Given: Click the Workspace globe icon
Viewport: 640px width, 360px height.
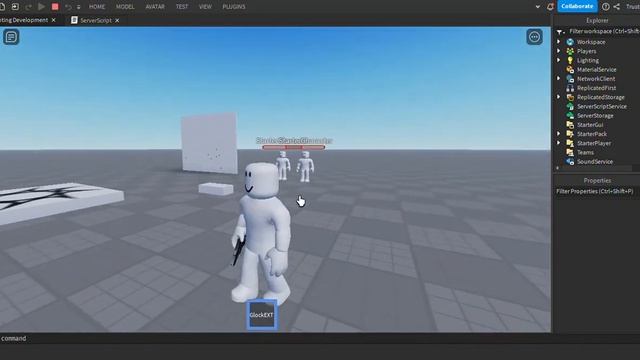Looking at the screenshot, I should (570, 42).
